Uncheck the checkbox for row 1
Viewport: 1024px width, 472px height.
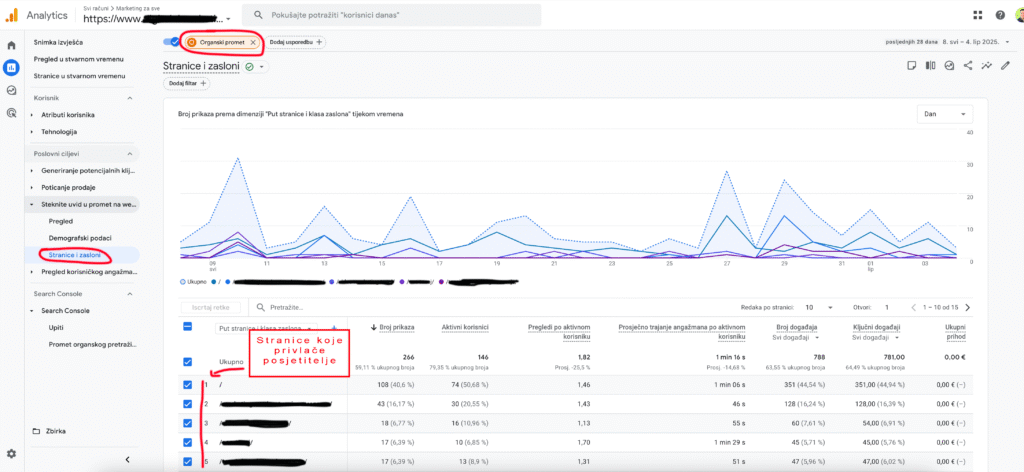(188, 384)
